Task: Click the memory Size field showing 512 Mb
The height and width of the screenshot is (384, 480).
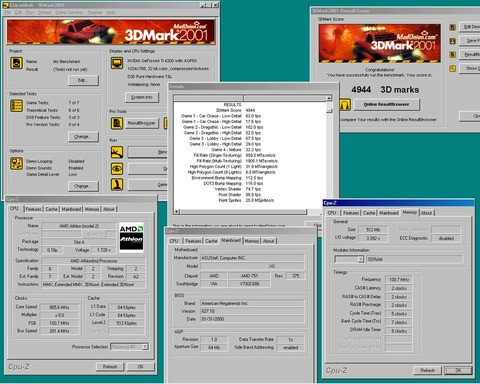Action: click(373, 230)
